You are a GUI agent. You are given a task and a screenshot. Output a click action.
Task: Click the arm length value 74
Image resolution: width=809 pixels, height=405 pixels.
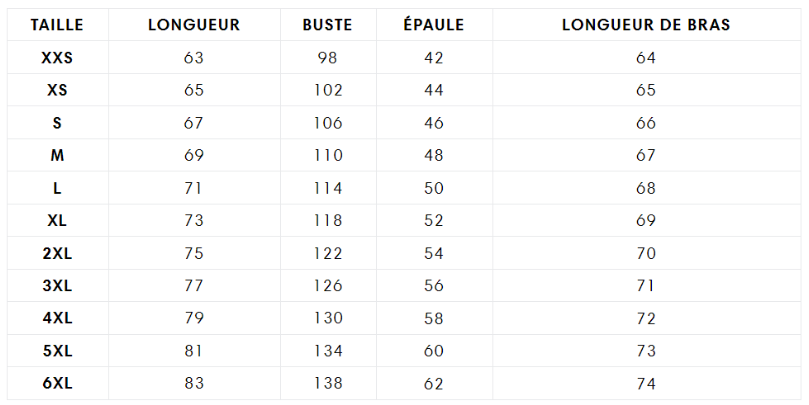646,383
